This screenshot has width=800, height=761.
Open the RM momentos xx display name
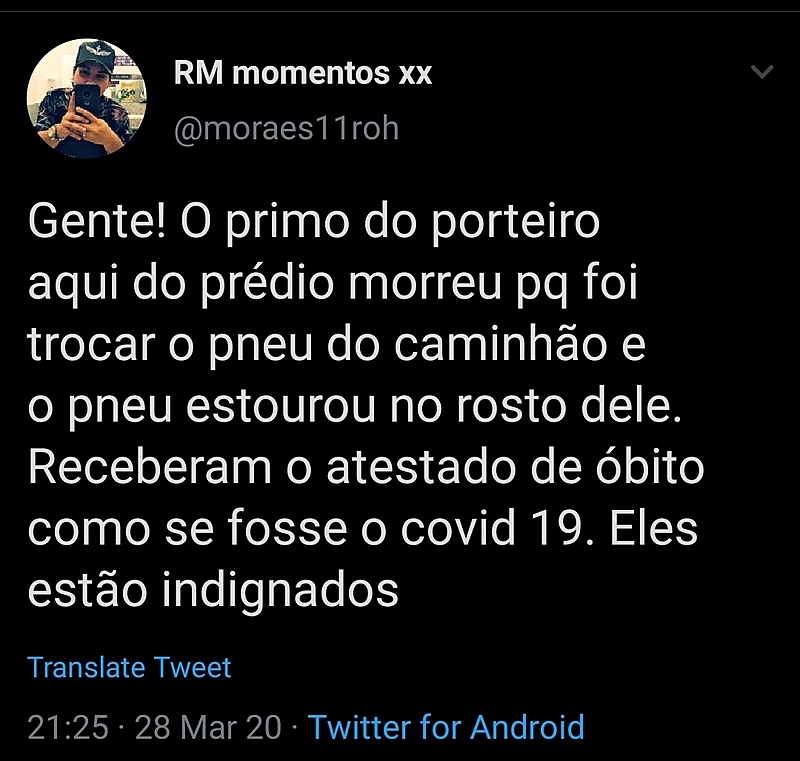coord(303,73)
